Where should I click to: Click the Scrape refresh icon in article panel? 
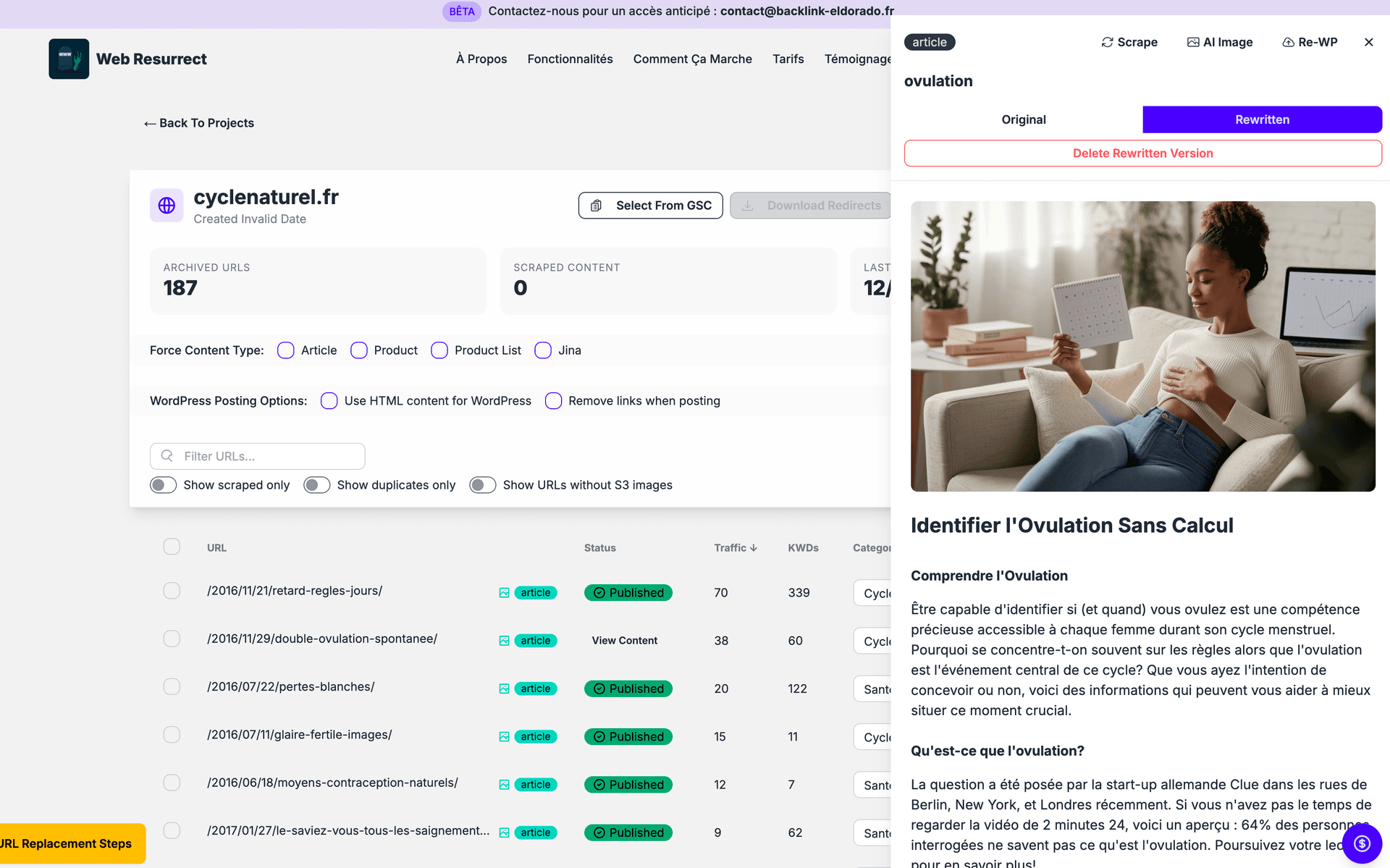pyautogui.click(x=1107, y=42)
